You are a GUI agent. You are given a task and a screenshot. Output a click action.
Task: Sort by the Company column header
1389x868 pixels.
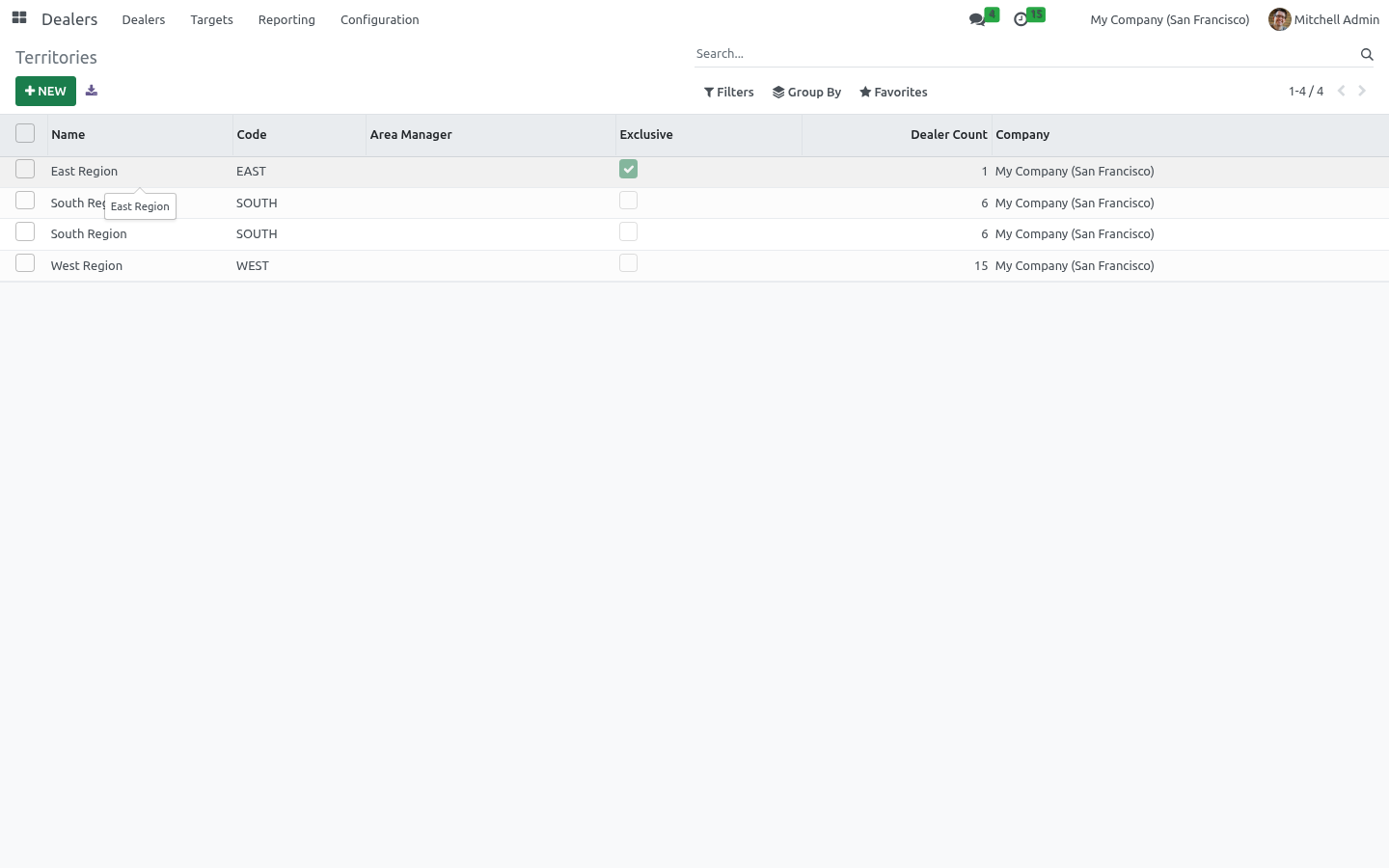click(1190, 135)
